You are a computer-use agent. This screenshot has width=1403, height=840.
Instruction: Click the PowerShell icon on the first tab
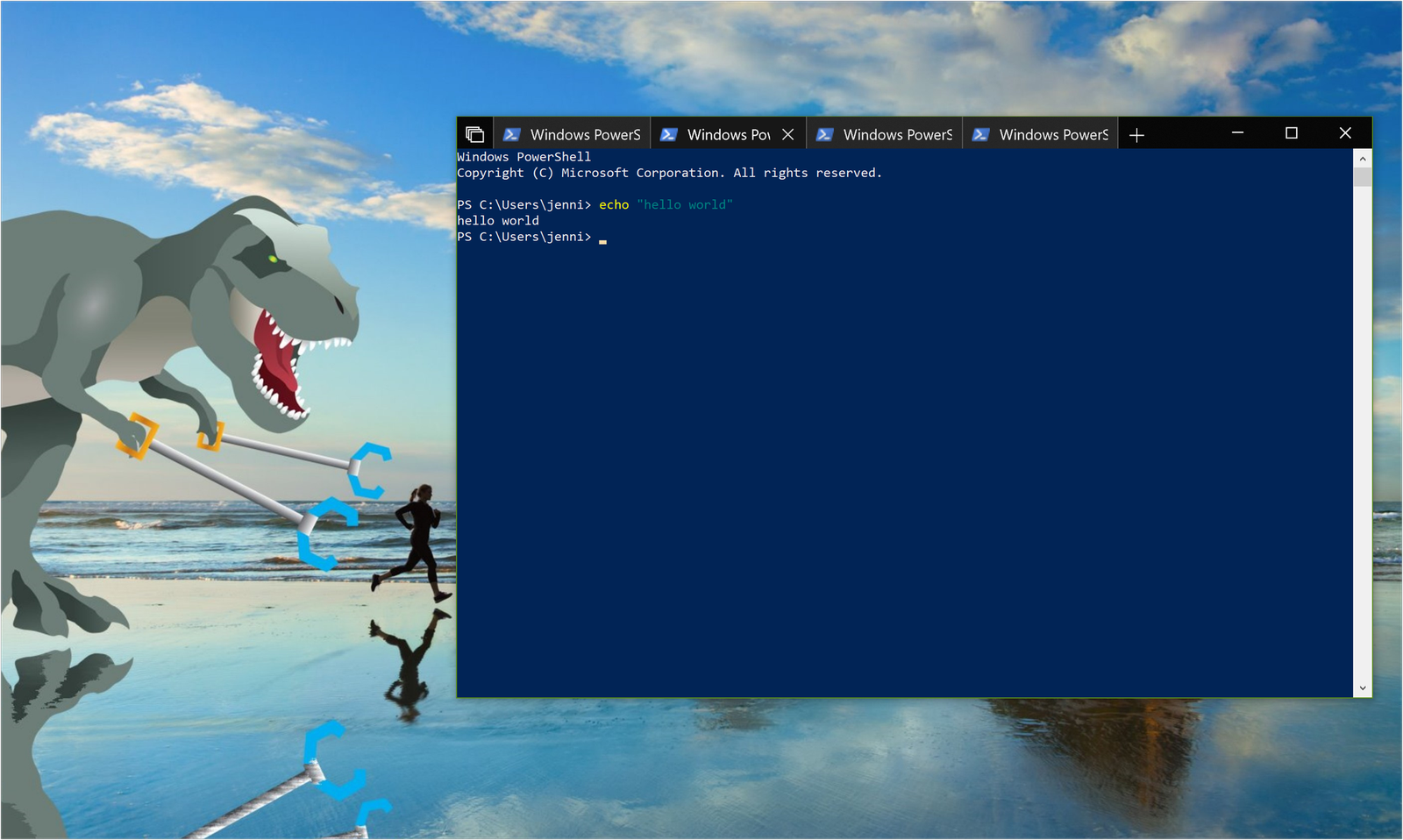point(512,134)
